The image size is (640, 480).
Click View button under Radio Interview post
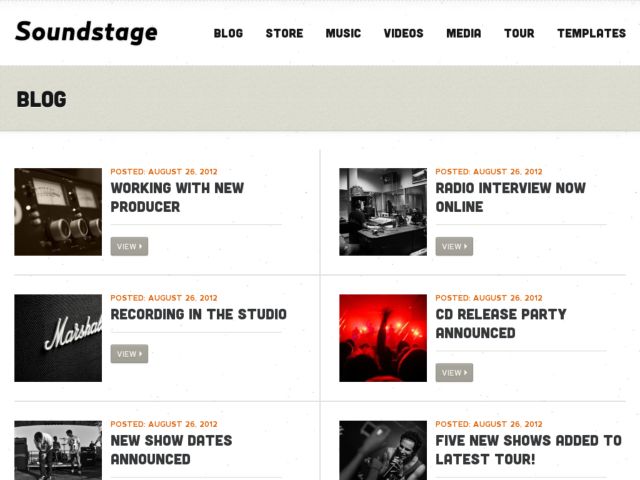click(x=454, y=247)
